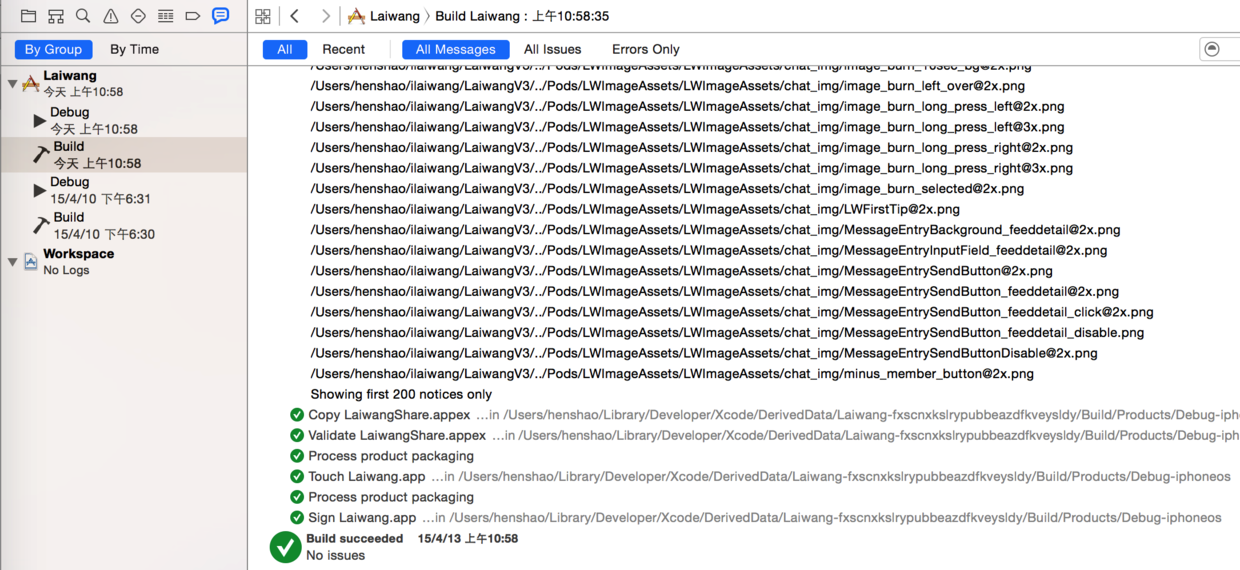
Task: Collapse the Workspace group disclosure triangle
Action: [12, 262]
